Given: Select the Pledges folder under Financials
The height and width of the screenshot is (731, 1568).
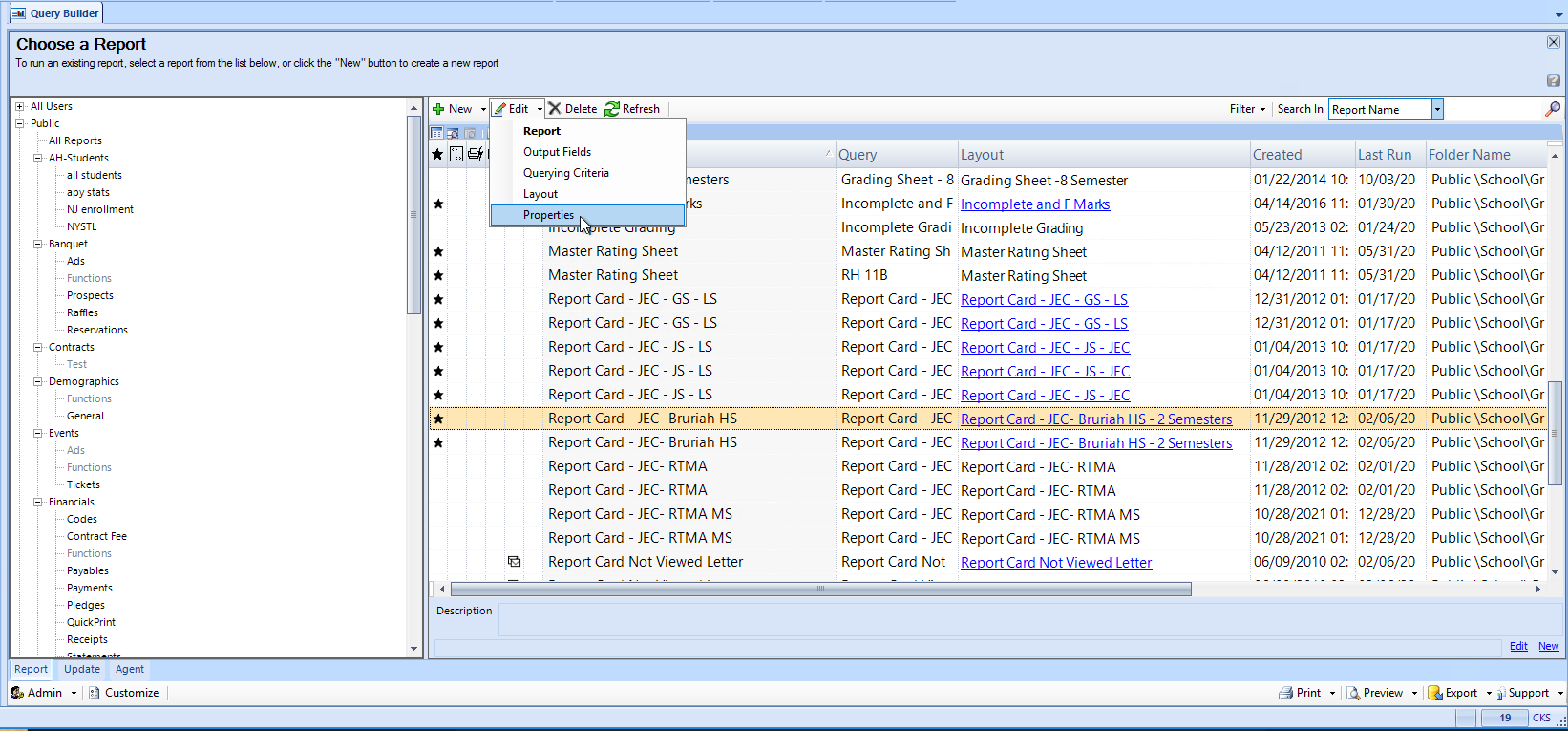Looking at the screenshot, I should click(x=86, y=605).
